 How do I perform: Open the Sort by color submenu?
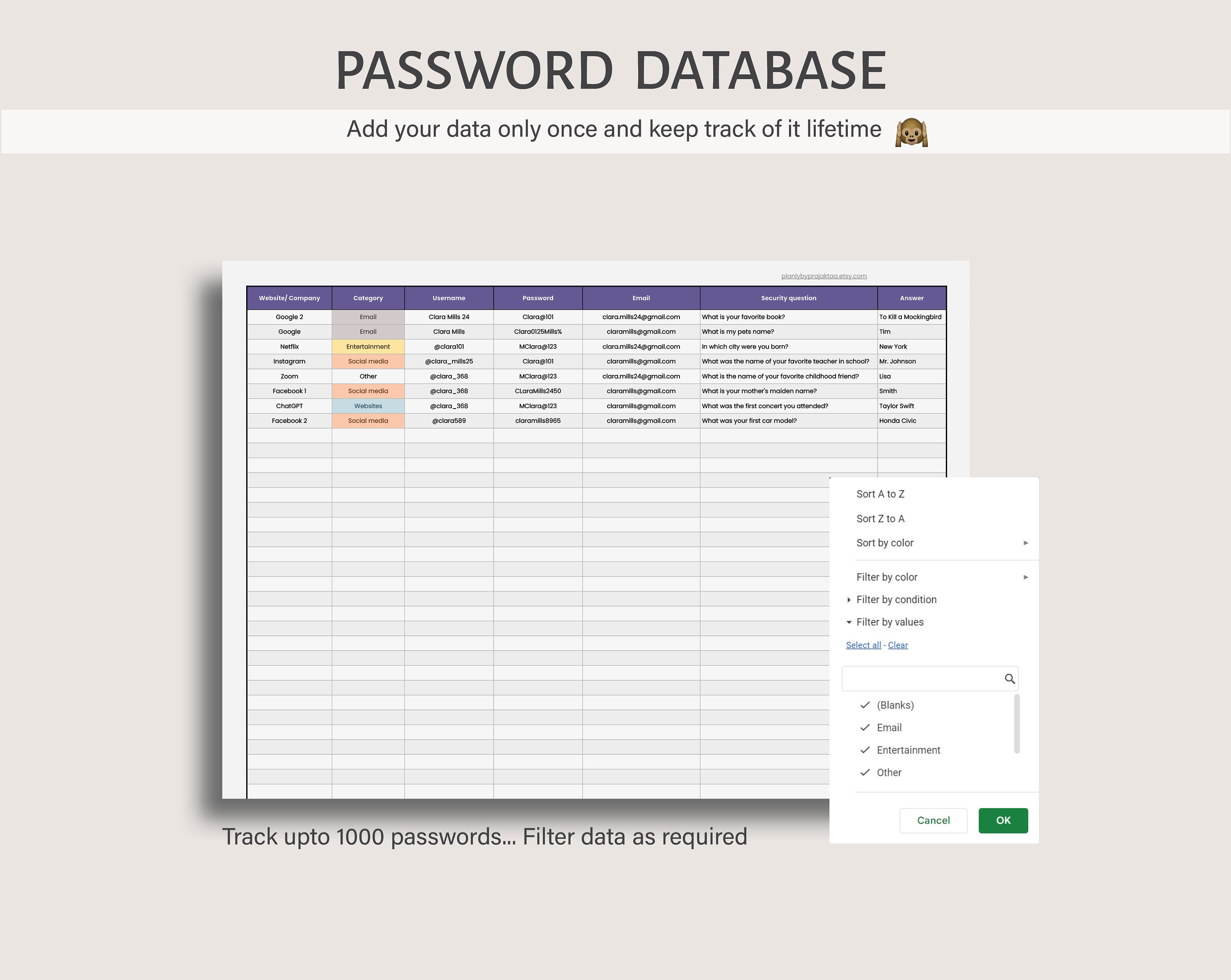coord(885,543)
